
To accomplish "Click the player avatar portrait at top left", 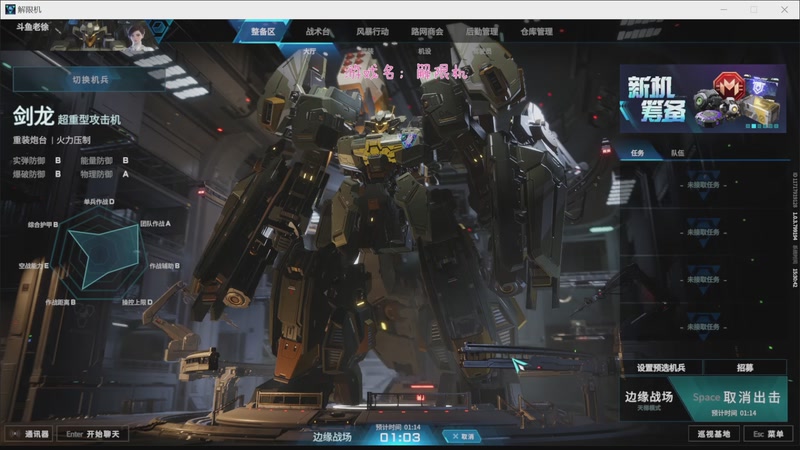I will [137, 37].
